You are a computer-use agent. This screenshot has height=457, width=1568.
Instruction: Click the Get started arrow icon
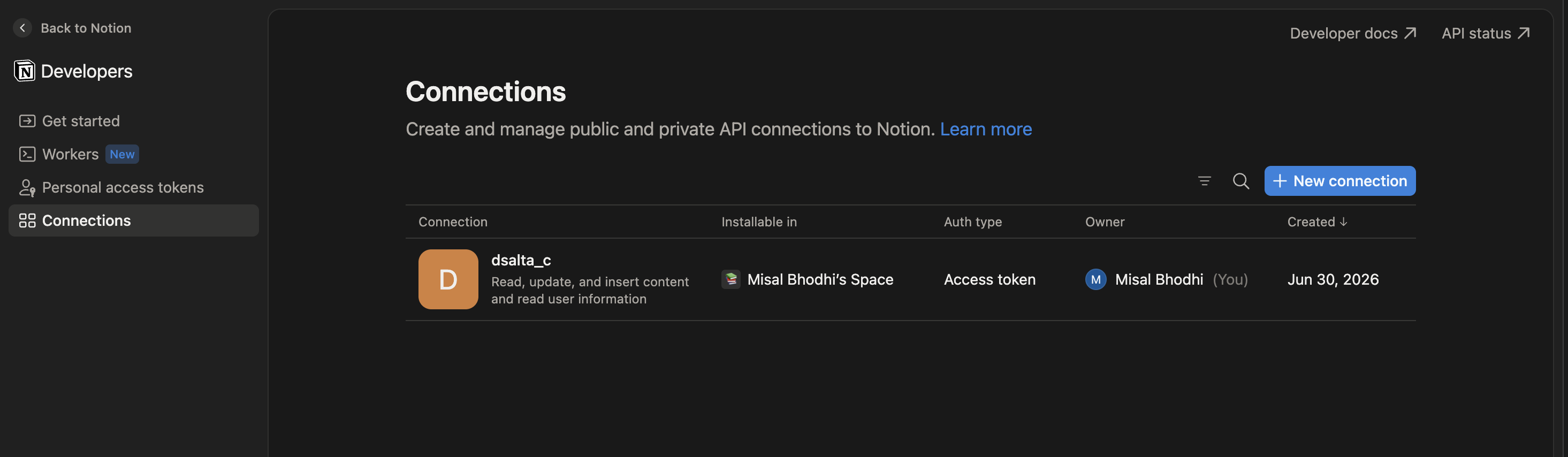pos(27,121)
